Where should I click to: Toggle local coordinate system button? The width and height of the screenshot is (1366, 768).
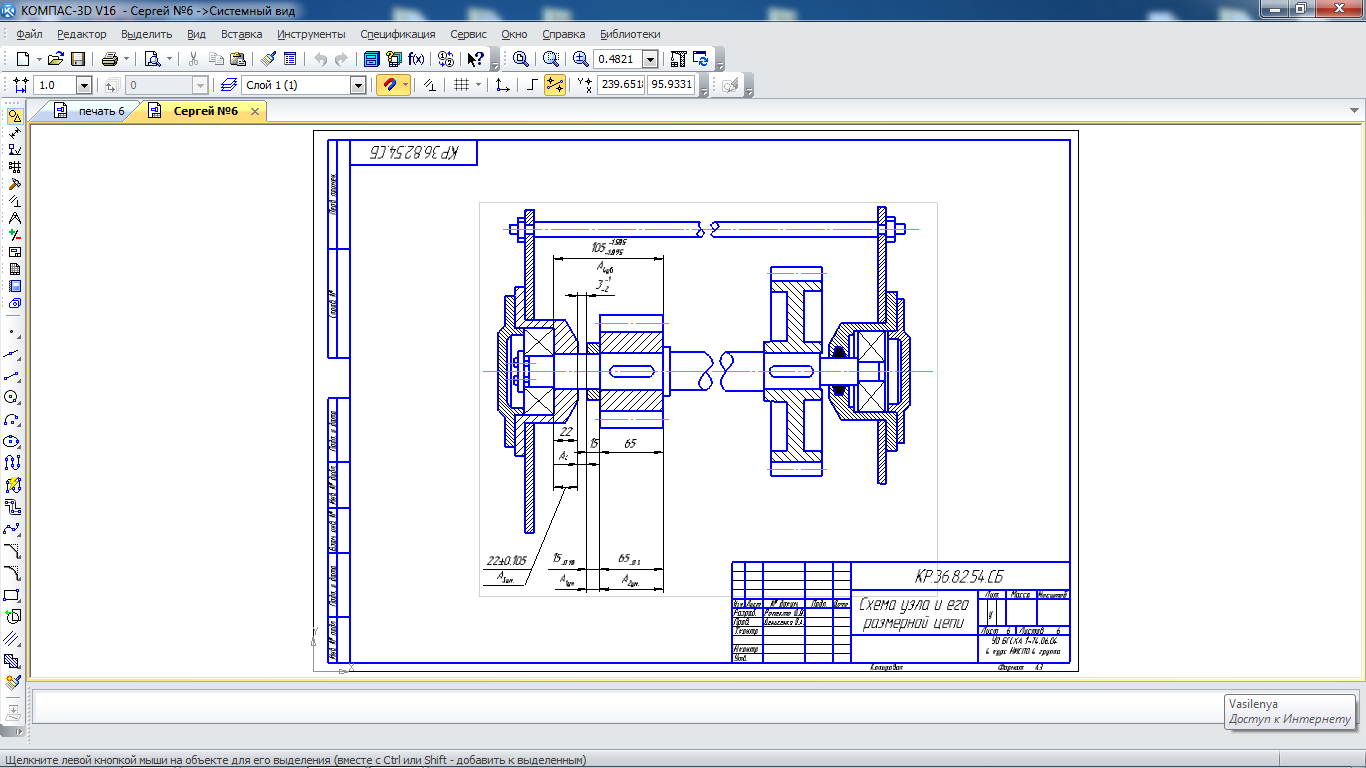pyautogui.click(x=502, y=85)
